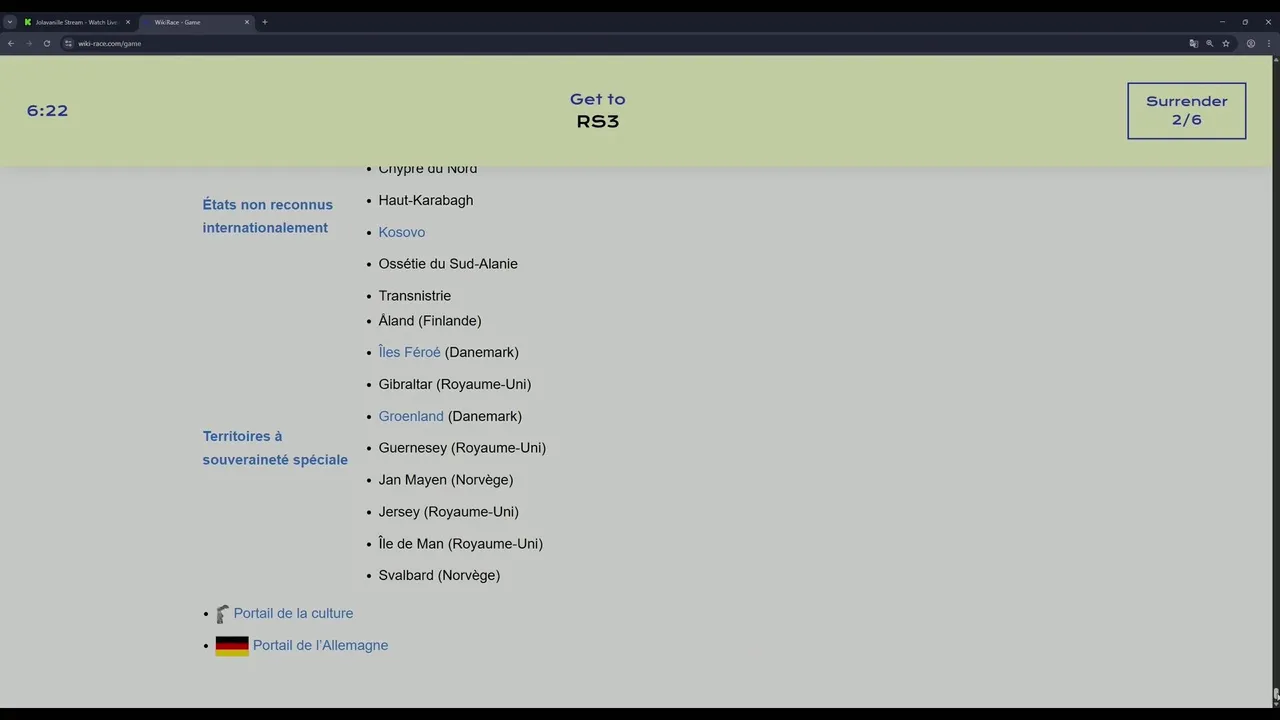Click Gibraltar (Royaume-Uni) entry
1280x720 pixels.
[455, 384]
